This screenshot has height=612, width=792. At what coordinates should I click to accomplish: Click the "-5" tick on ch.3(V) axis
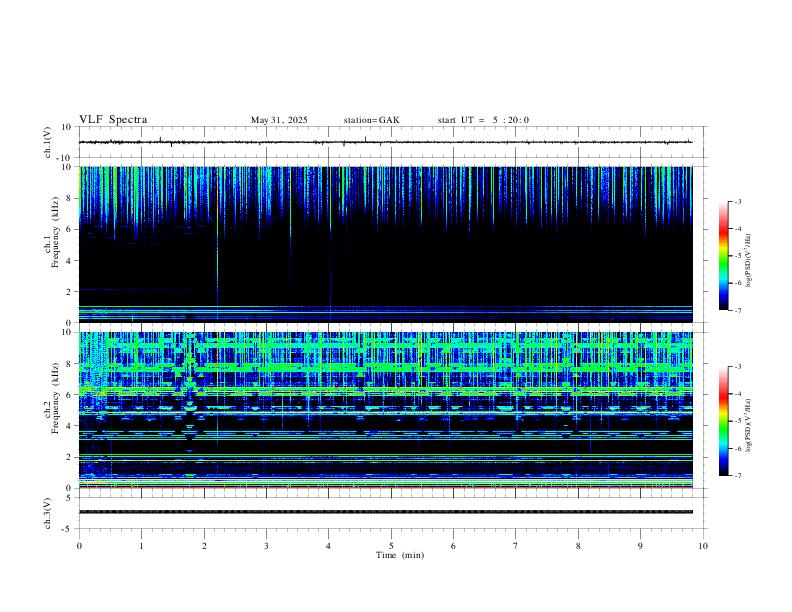(68, 529)
